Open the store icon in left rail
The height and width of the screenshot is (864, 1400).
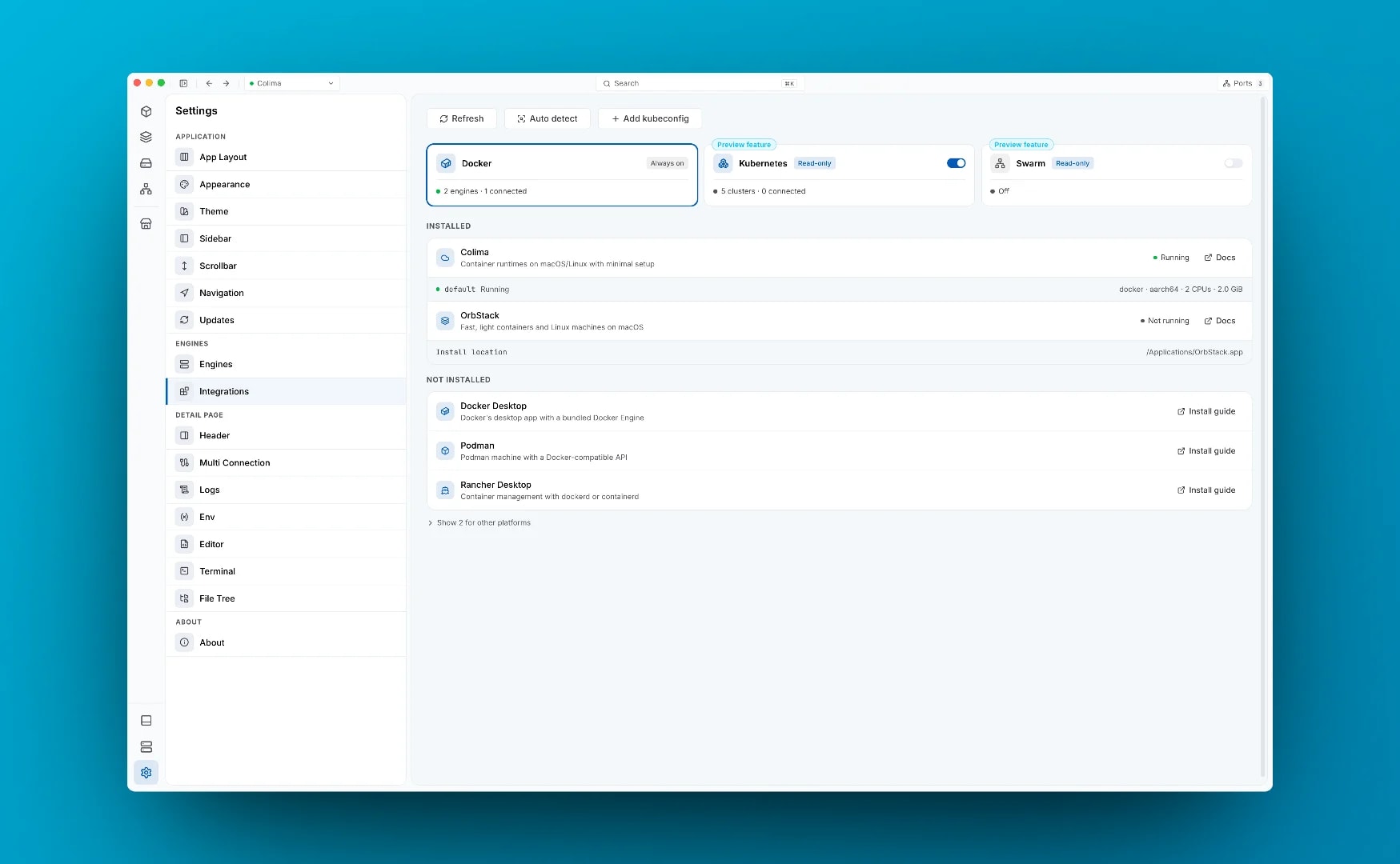146,224
